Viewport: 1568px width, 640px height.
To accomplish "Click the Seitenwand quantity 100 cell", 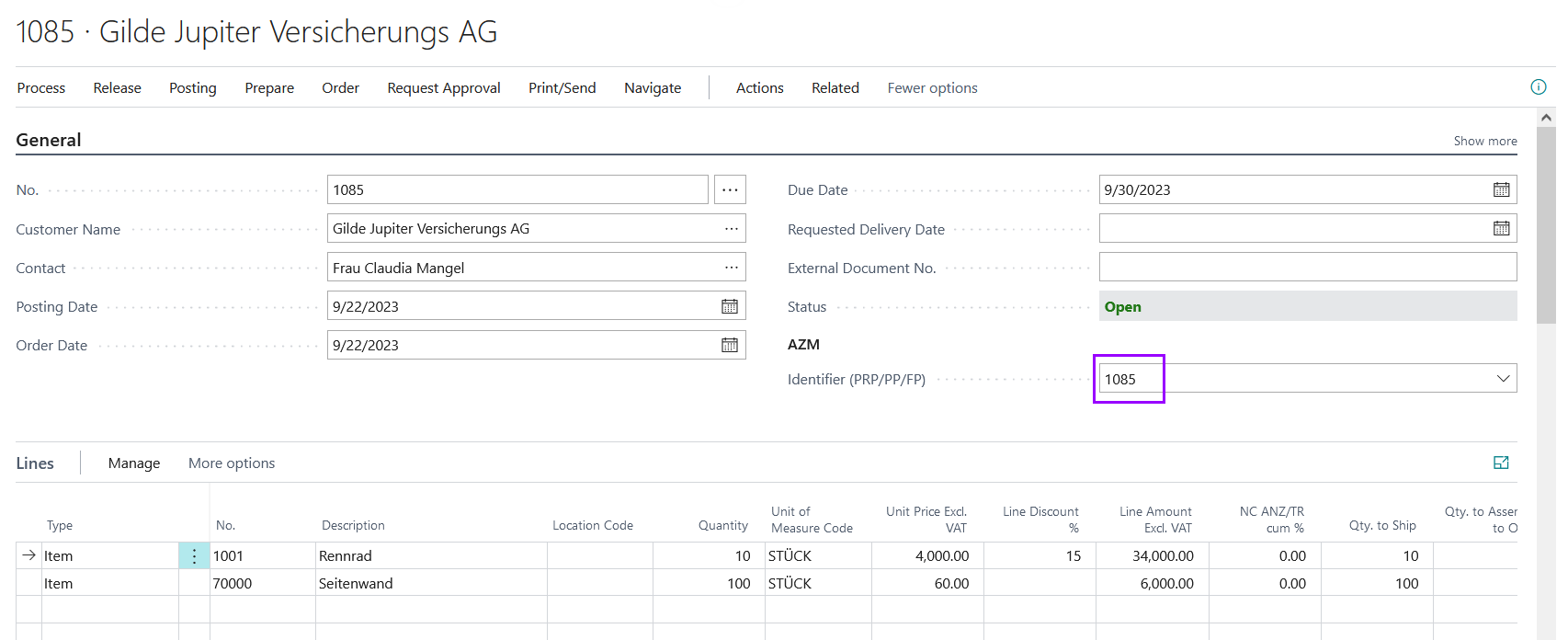I will pos(708,583).
